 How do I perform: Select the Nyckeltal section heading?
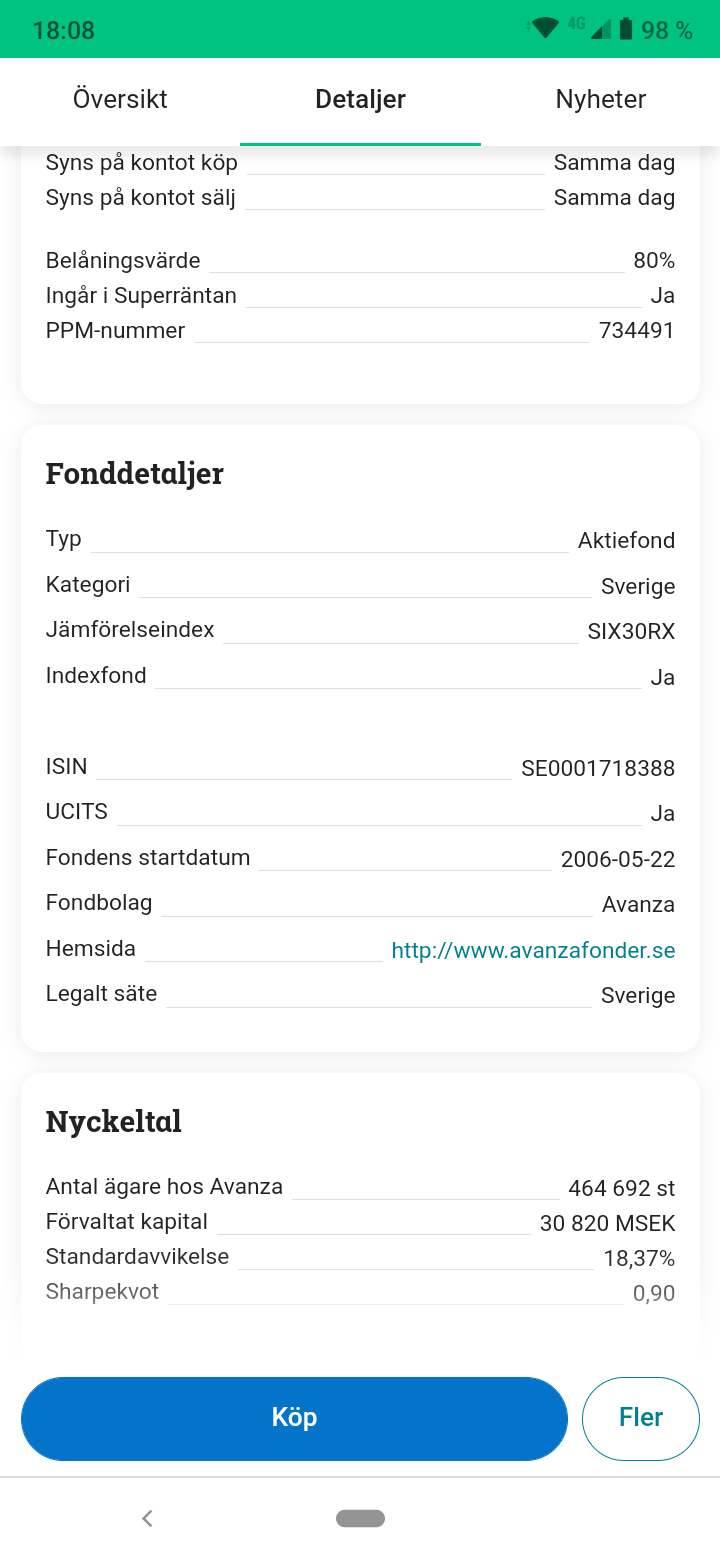pos(114,1122)
